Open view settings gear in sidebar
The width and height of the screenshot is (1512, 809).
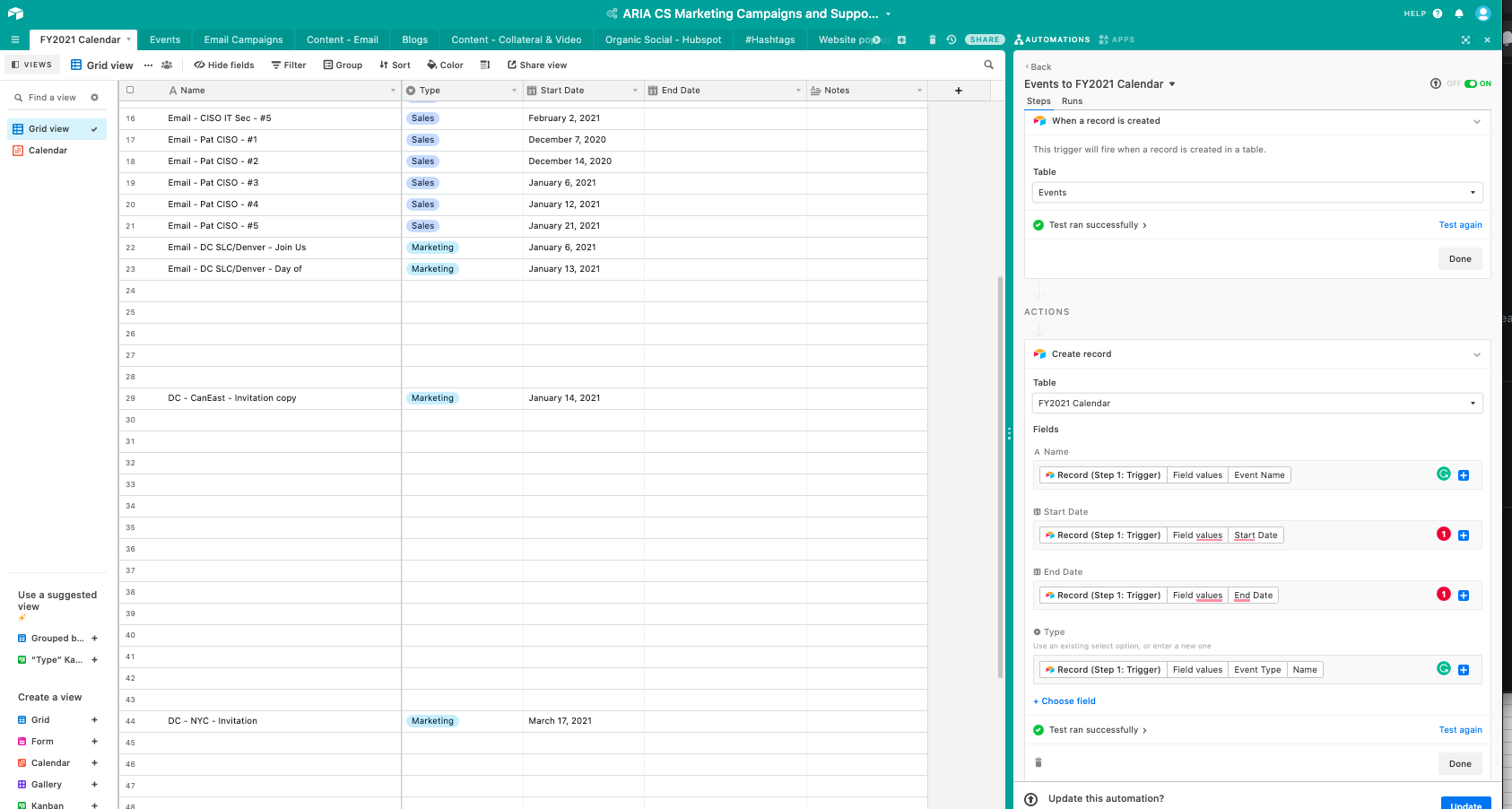pyautogui.click(x=94, y=97)
